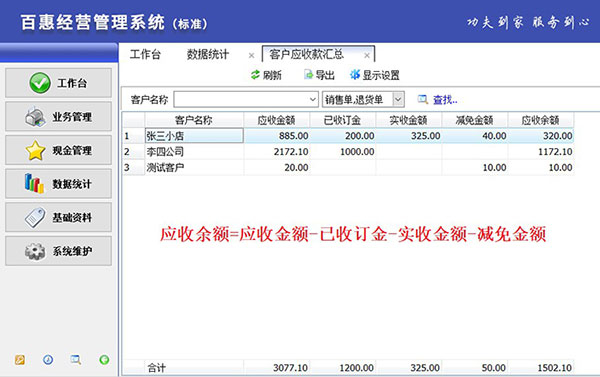Select customer cell 测试客户
Screen dimensions: 600x377
(194, 167)
